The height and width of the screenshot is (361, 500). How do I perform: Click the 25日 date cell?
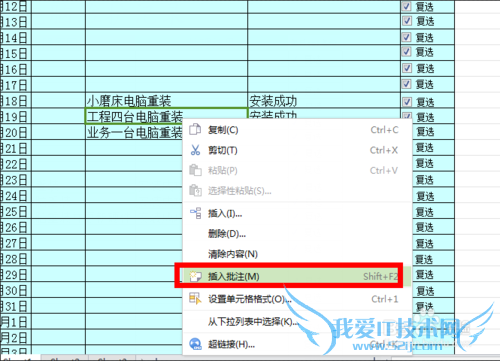click(16, 211)
